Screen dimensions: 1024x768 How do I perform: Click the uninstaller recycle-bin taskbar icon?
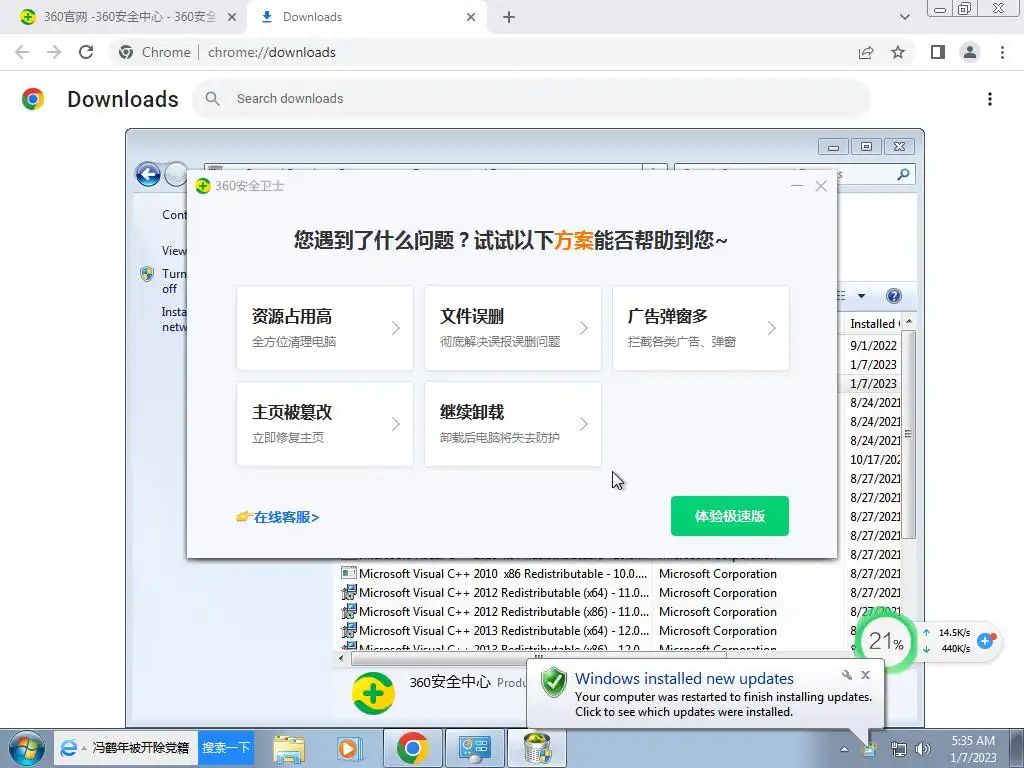[x=537, y=748]
